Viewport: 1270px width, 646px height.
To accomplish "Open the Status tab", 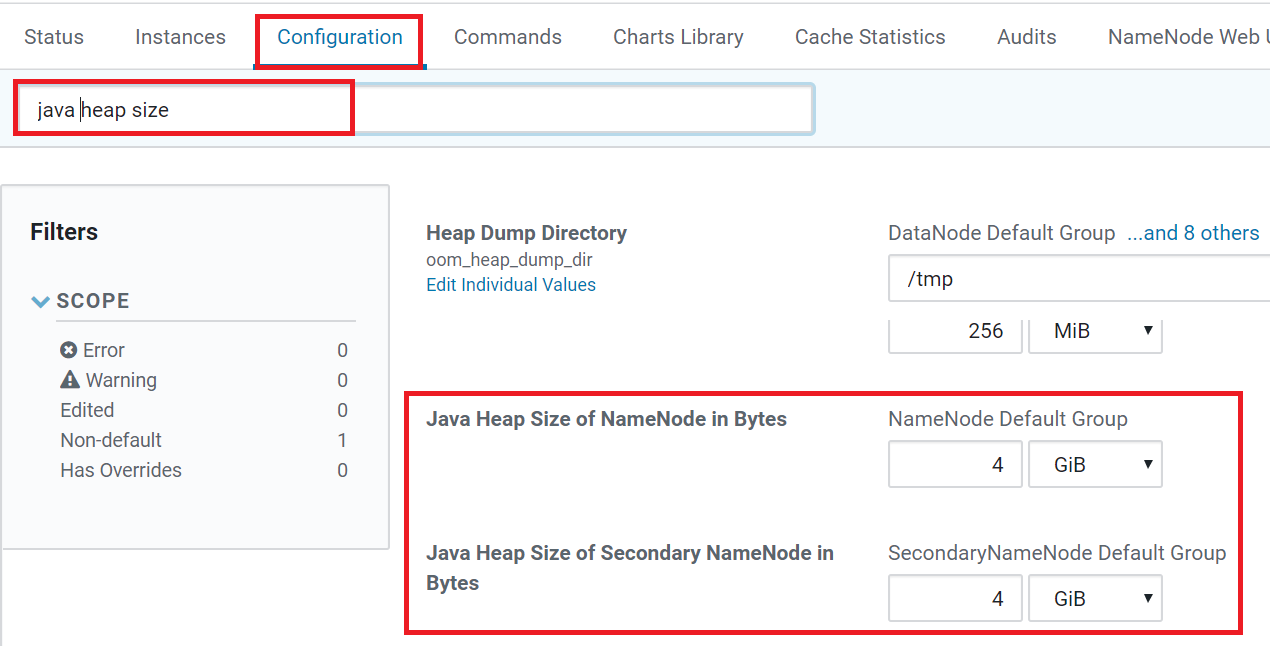I will click(54, 37).
